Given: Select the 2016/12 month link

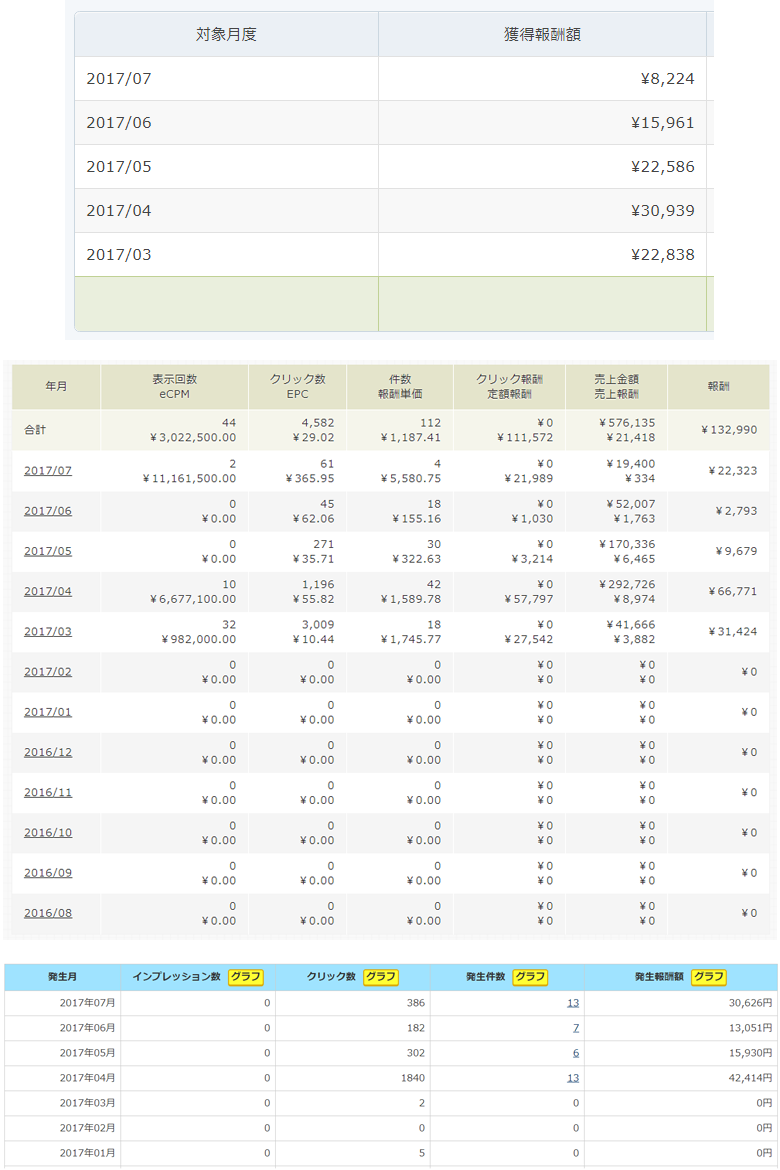Looking at the screenshot, I should (x=48, y=752).
